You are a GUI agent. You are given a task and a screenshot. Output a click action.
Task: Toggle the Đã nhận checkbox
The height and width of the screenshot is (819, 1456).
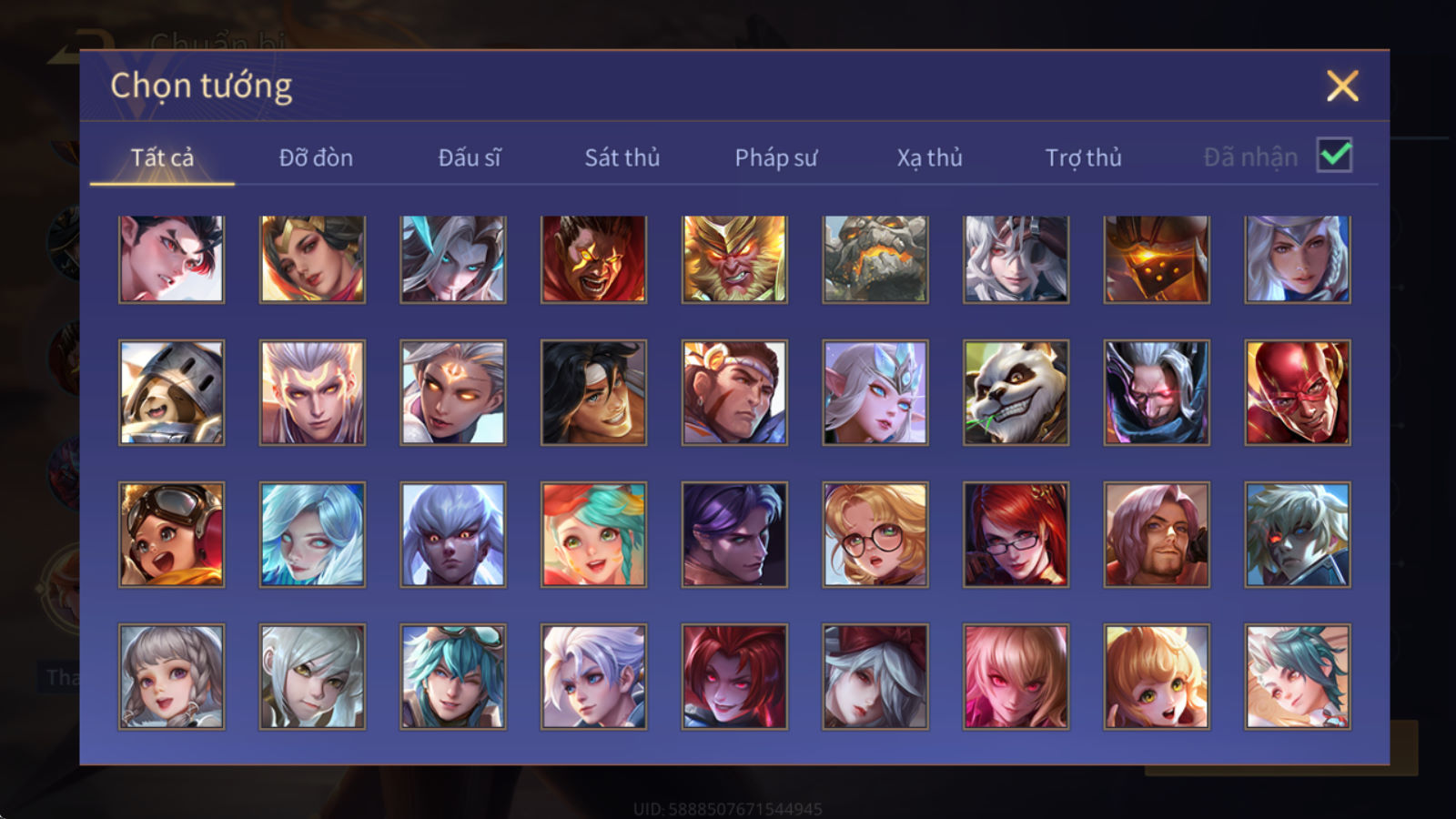pyautogui.click(x=1334, y=156)
